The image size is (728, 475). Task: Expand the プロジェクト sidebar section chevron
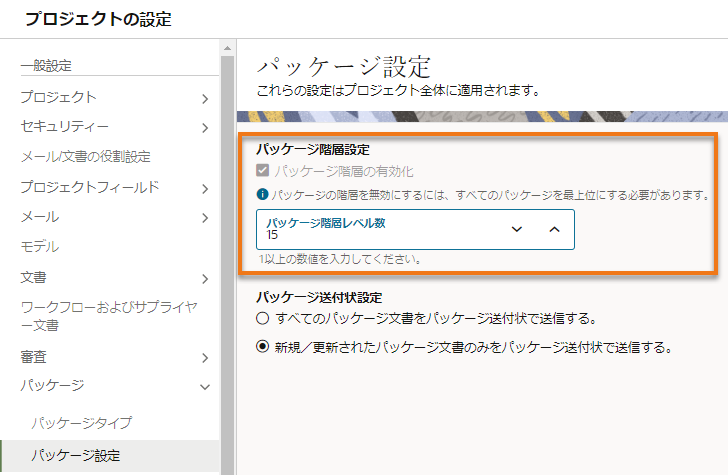tap(205, 98)
